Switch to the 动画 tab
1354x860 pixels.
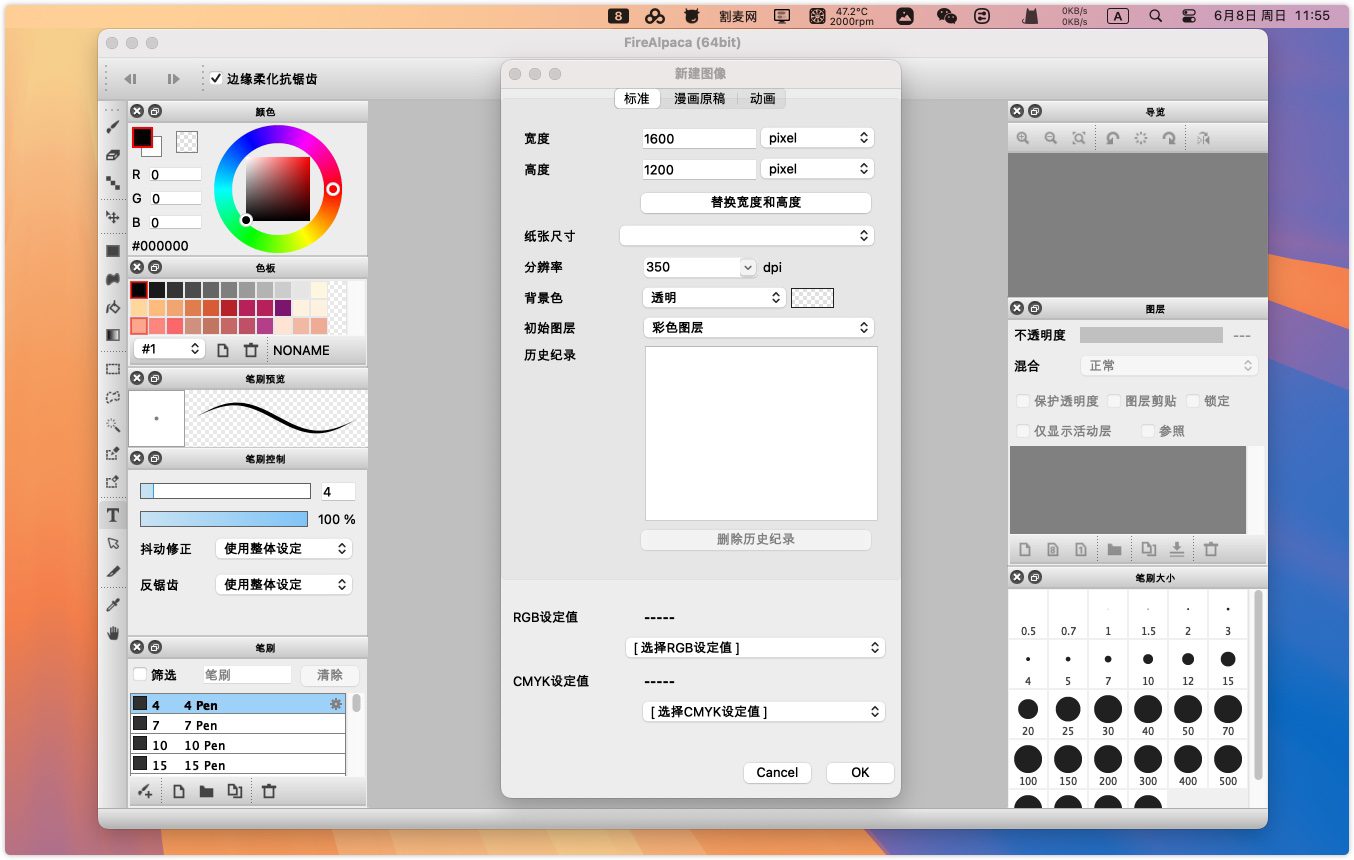point(762,98)
